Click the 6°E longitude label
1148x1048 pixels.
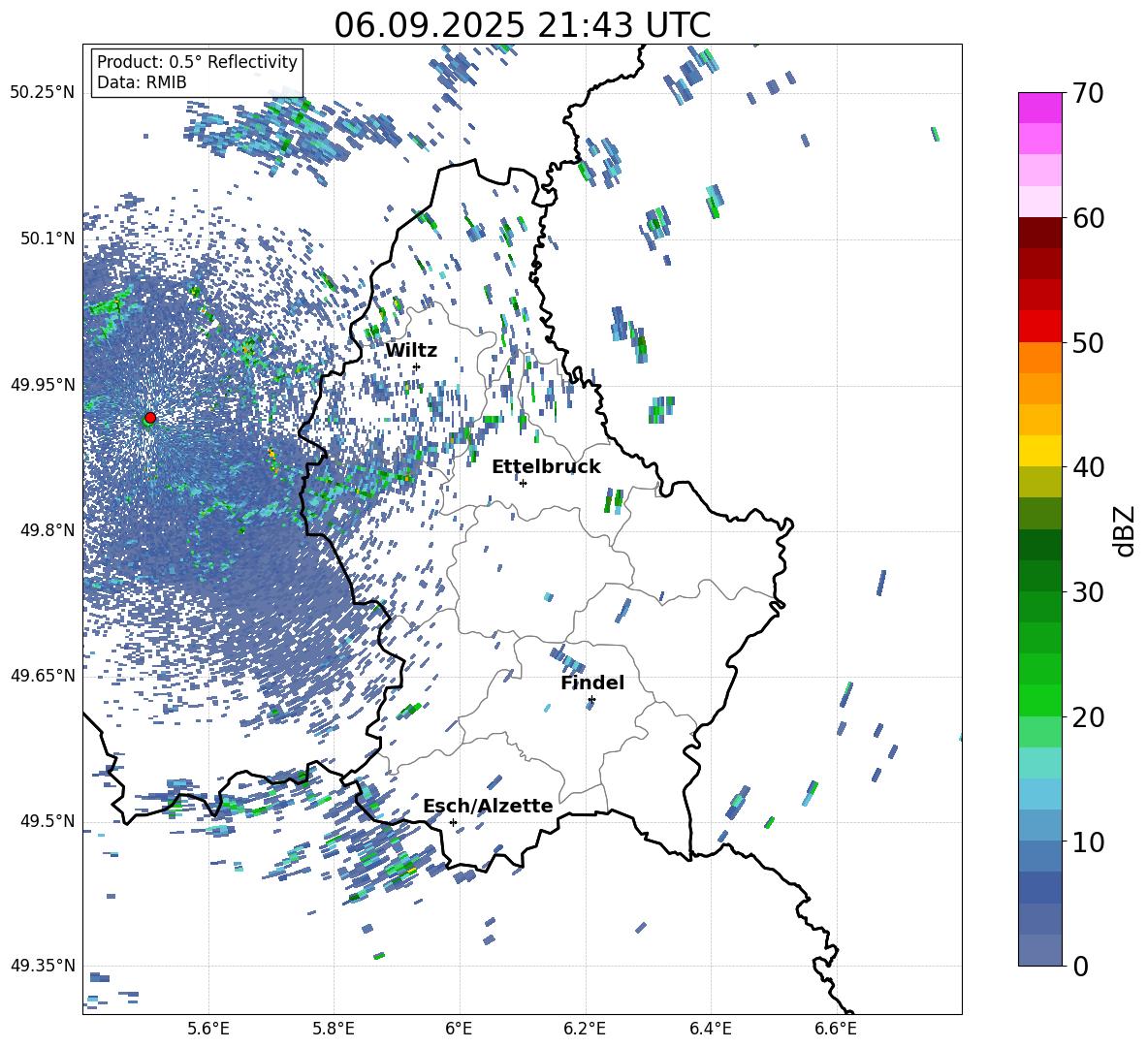[459, 1029]
